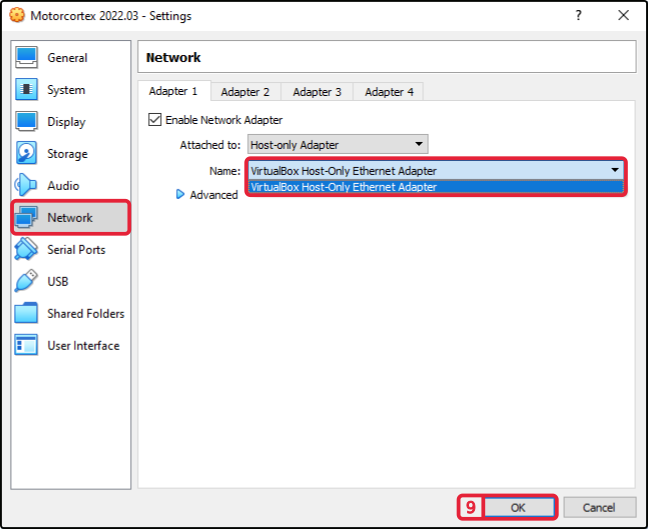Screen dimensions: 648x529
Task: Open General settings via its monitor icon
Action: click(x=26, y=57)
